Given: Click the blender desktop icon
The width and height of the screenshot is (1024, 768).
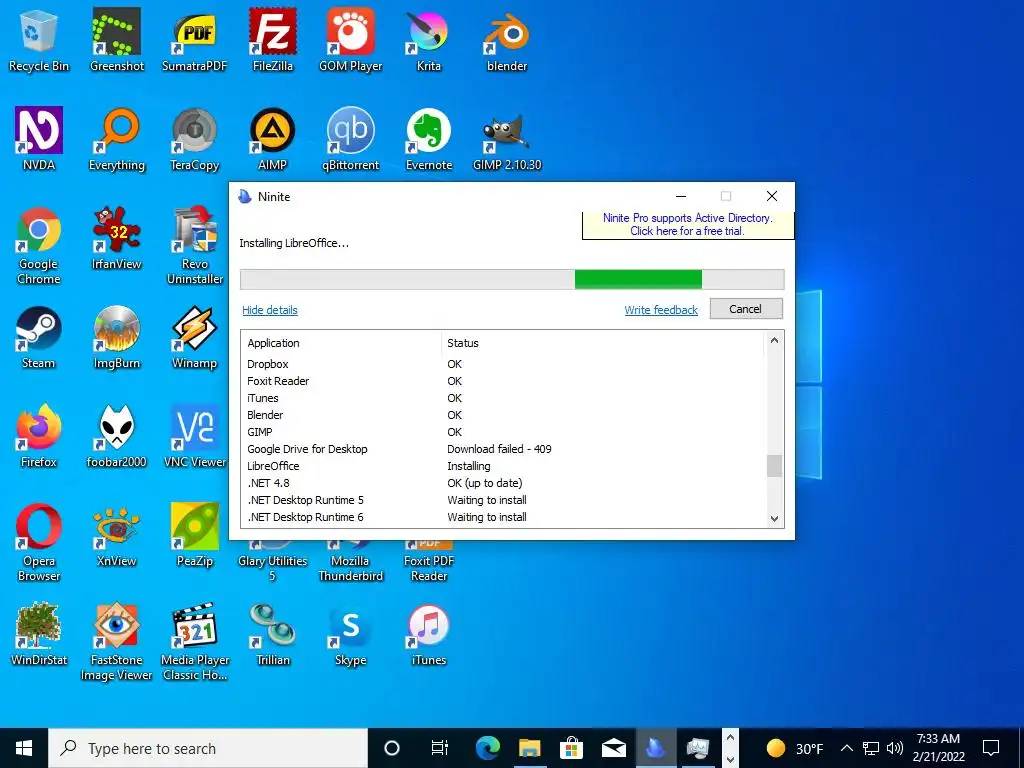Looking at the screenshot, I should click(x=507, y=40).
